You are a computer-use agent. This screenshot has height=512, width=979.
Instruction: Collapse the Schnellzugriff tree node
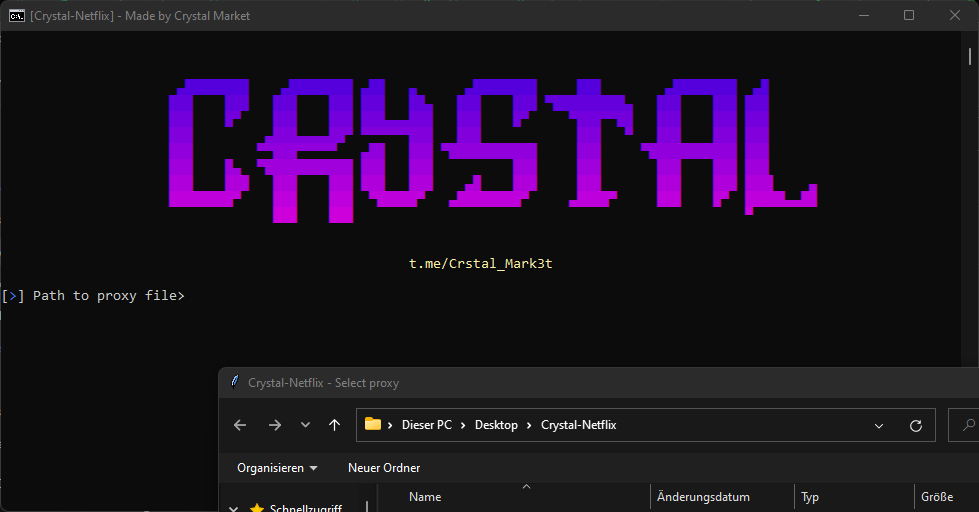point(234,508)
